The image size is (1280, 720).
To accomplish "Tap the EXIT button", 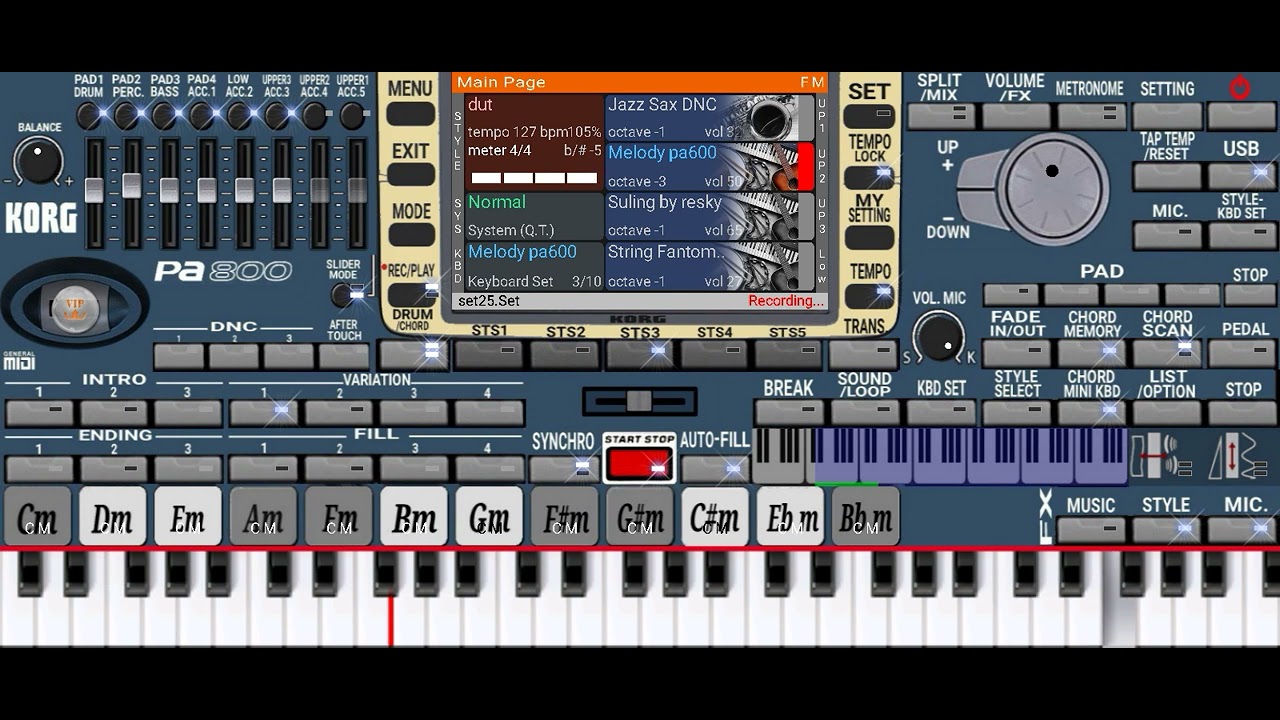I will (410, 175).
